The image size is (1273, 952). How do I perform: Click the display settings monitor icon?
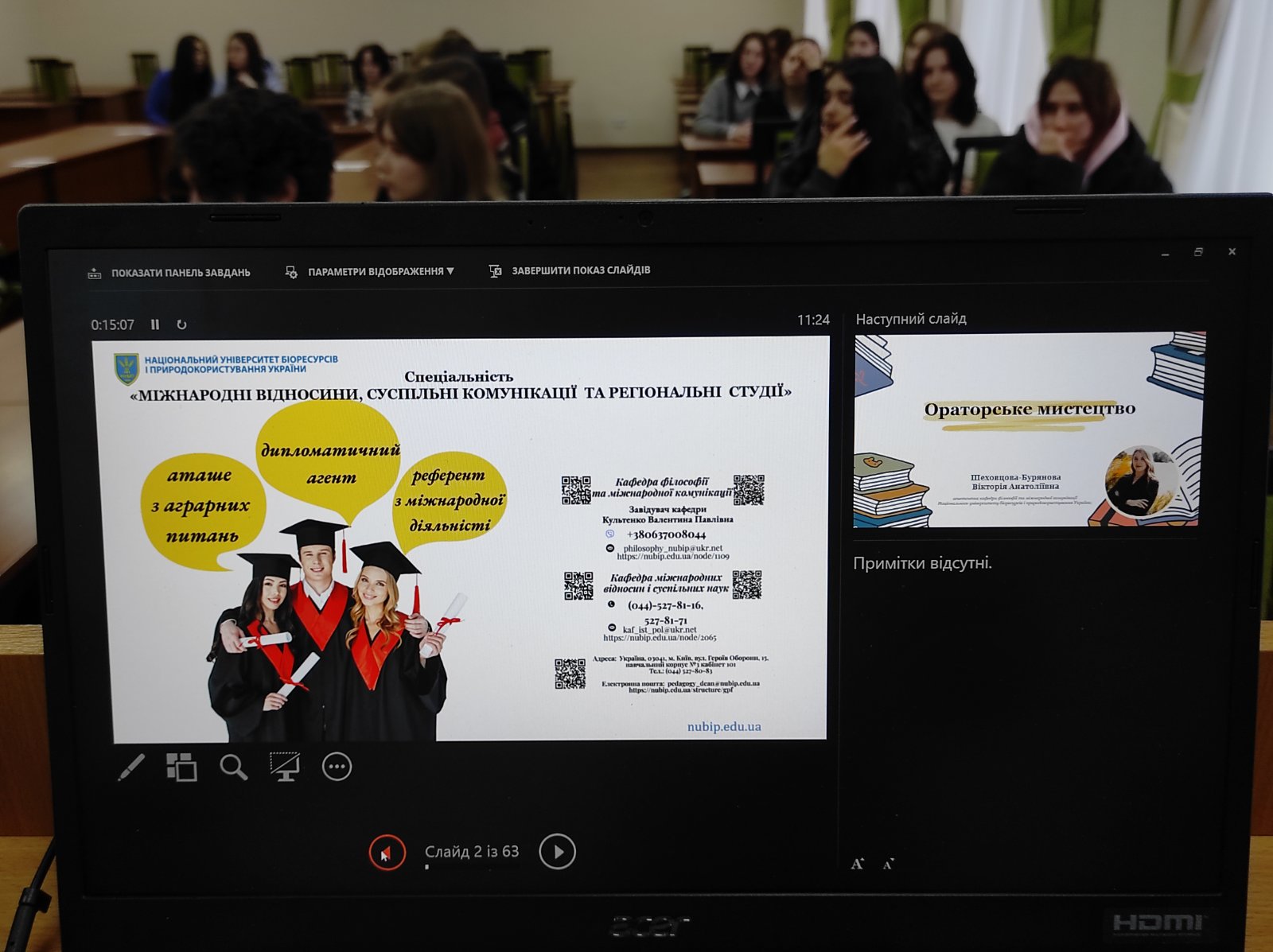click(x=291, y=272)
